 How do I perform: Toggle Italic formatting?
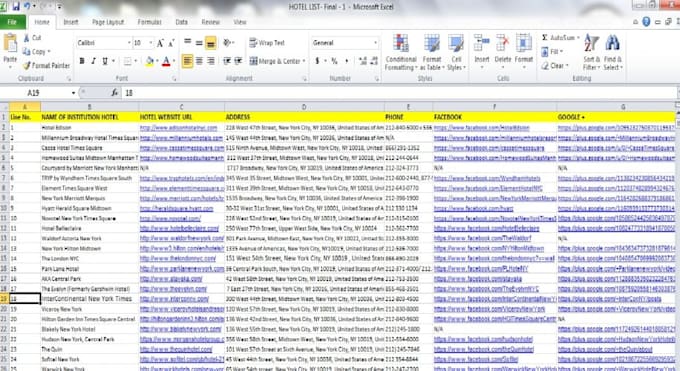click(93, 61)
